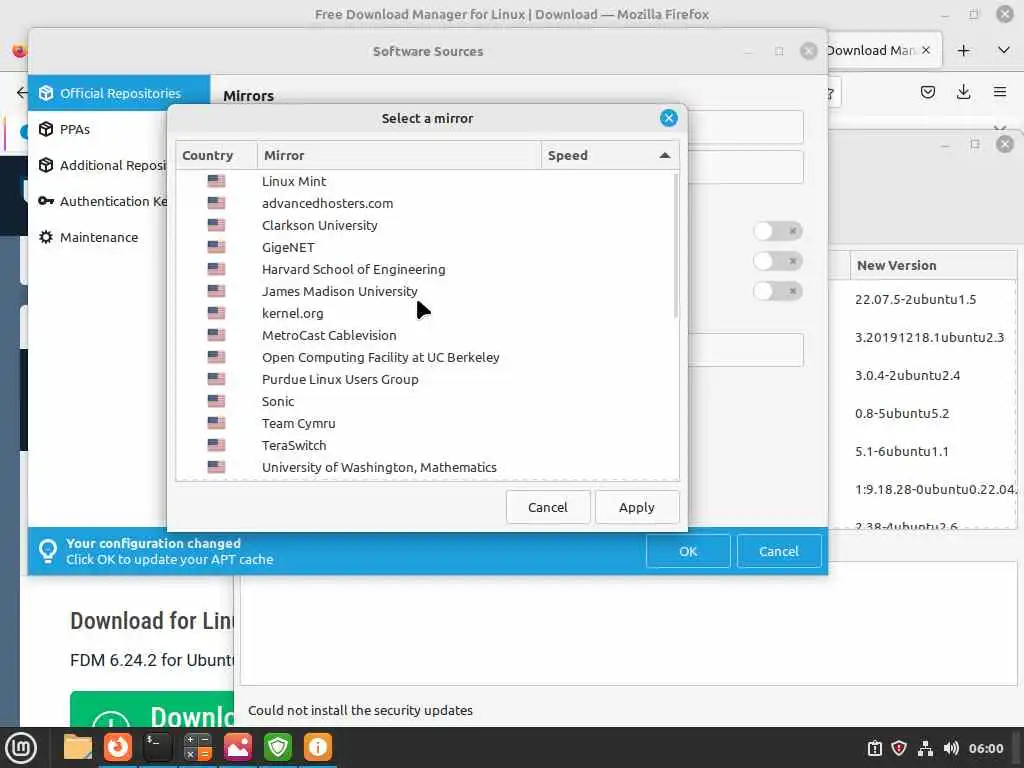Click the Authentication Keys key icon

tap(46, 201)
